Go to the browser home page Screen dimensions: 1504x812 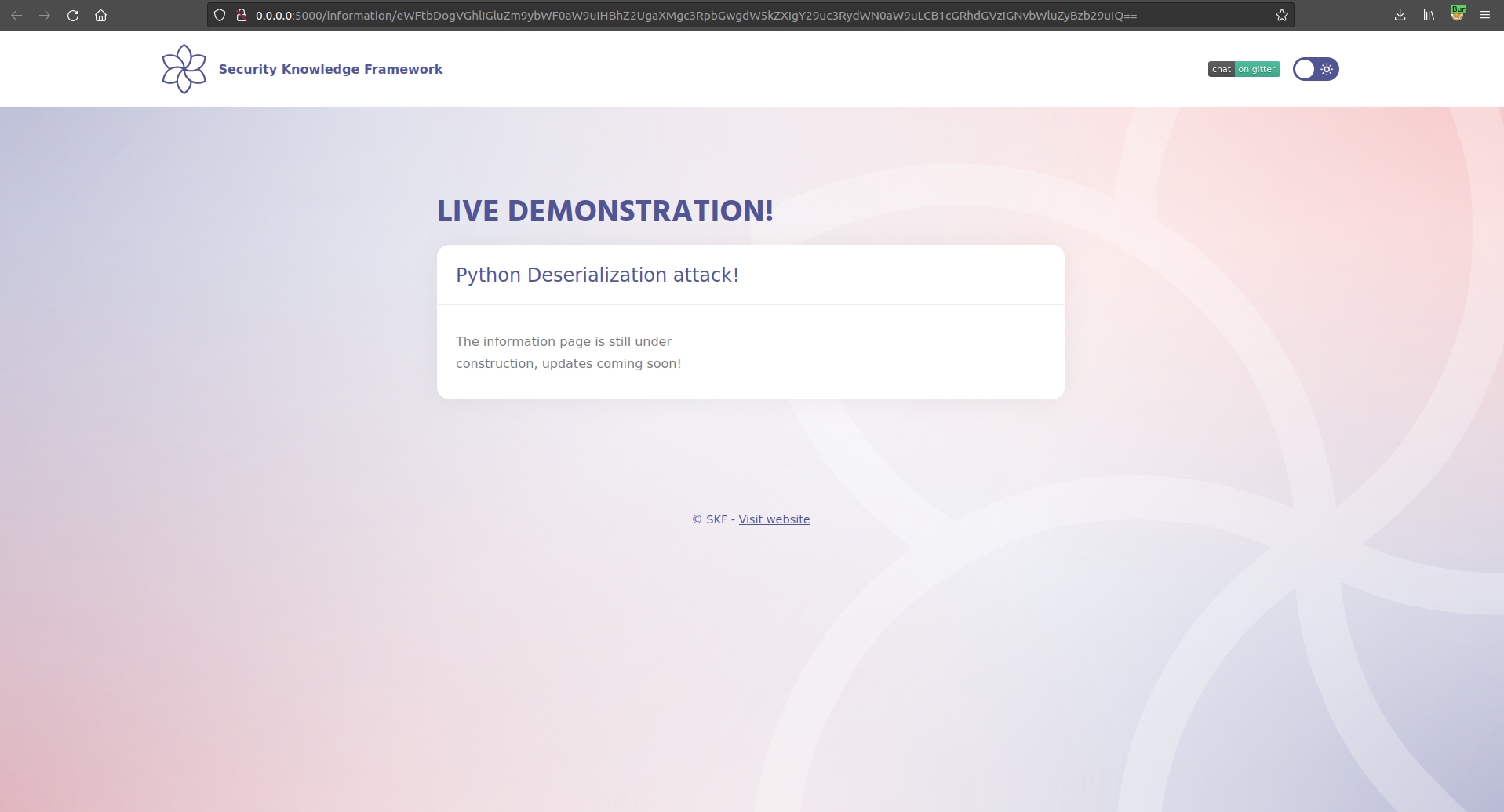(x=100, y=15)
